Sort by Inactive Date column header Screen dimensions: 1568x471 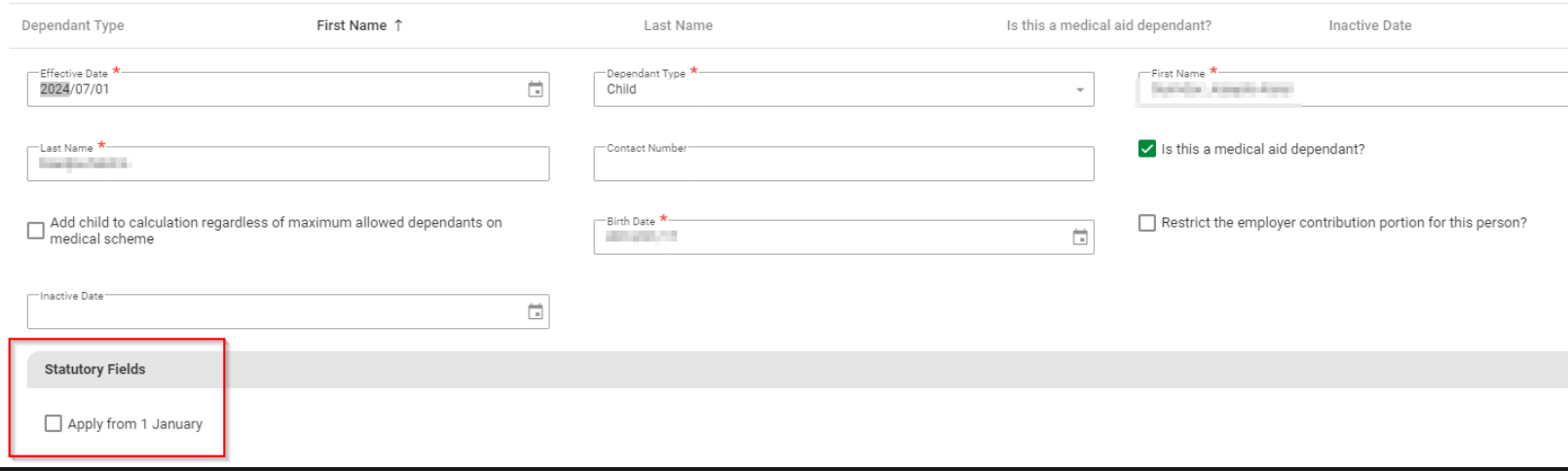pos(1369,25)
